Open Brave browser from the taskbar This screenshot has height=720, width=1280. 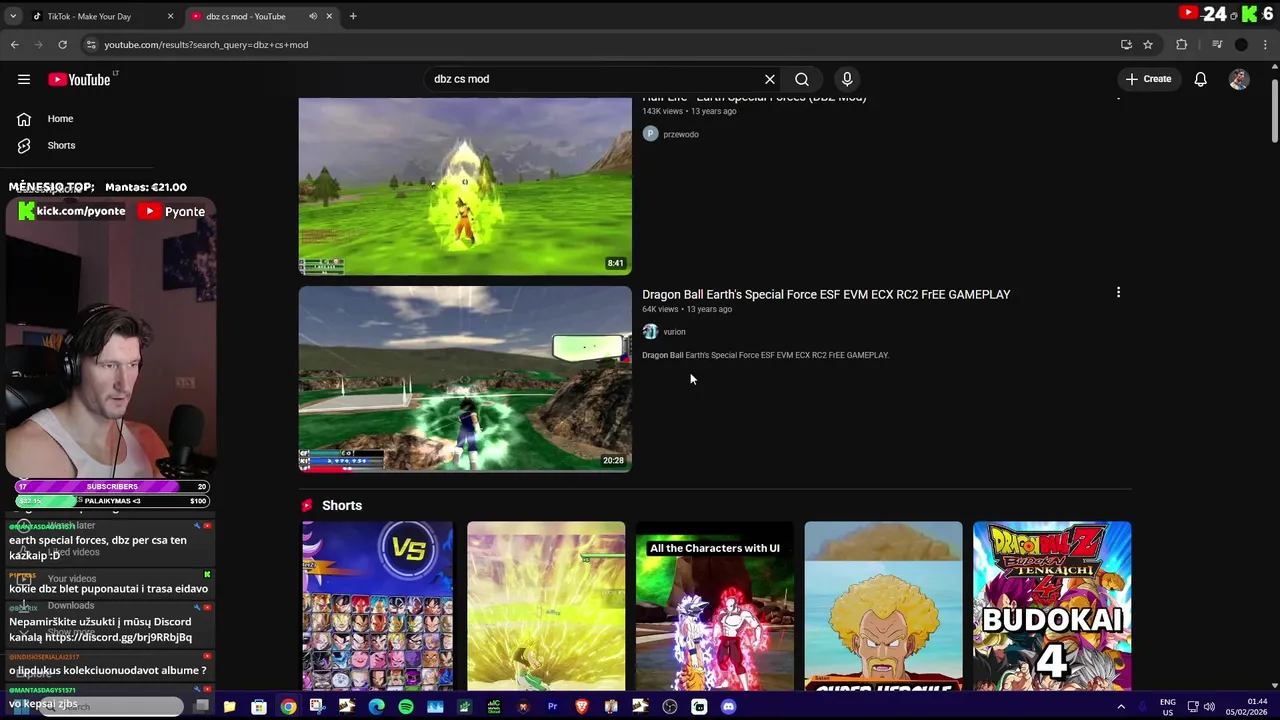(x=582, y=706)
